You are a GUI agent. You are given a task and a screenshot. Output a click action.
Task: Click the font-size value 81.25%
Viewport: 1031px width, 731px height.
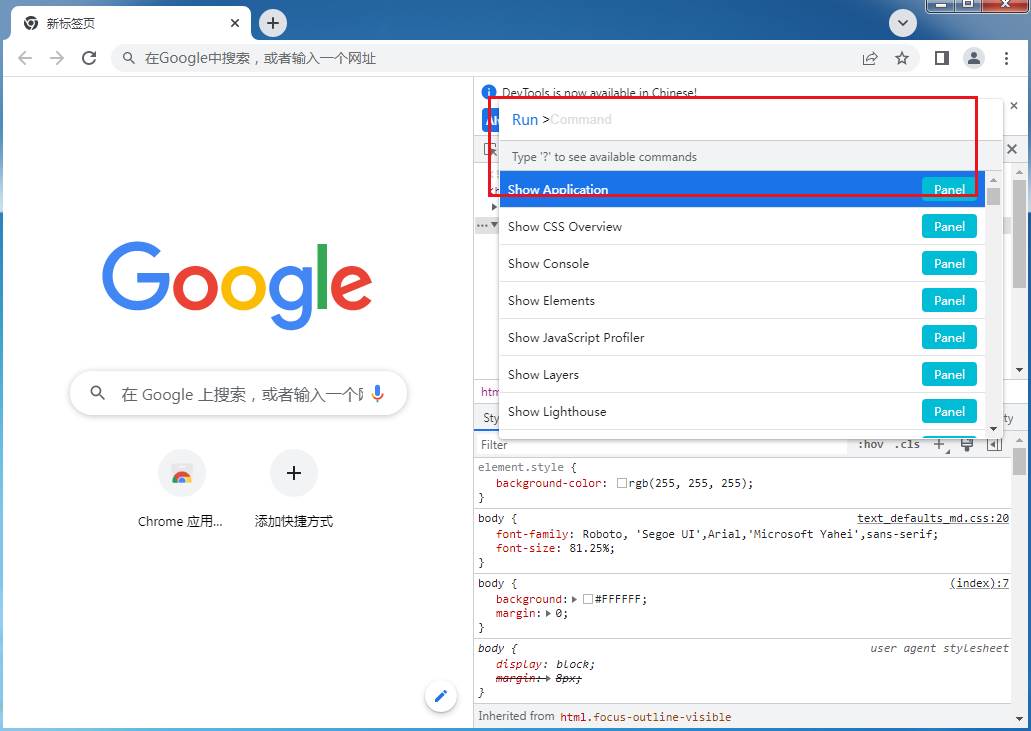pos(590,548)
